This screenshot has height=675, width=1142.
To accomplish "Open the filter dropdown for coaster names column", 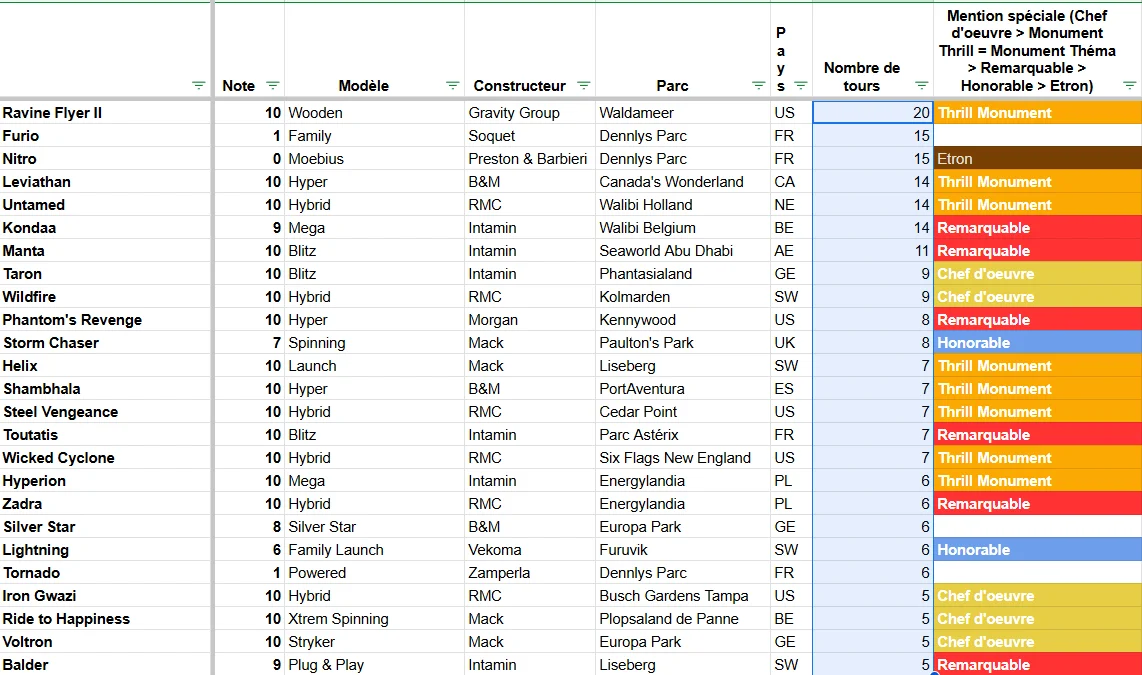I will (198, 86).
